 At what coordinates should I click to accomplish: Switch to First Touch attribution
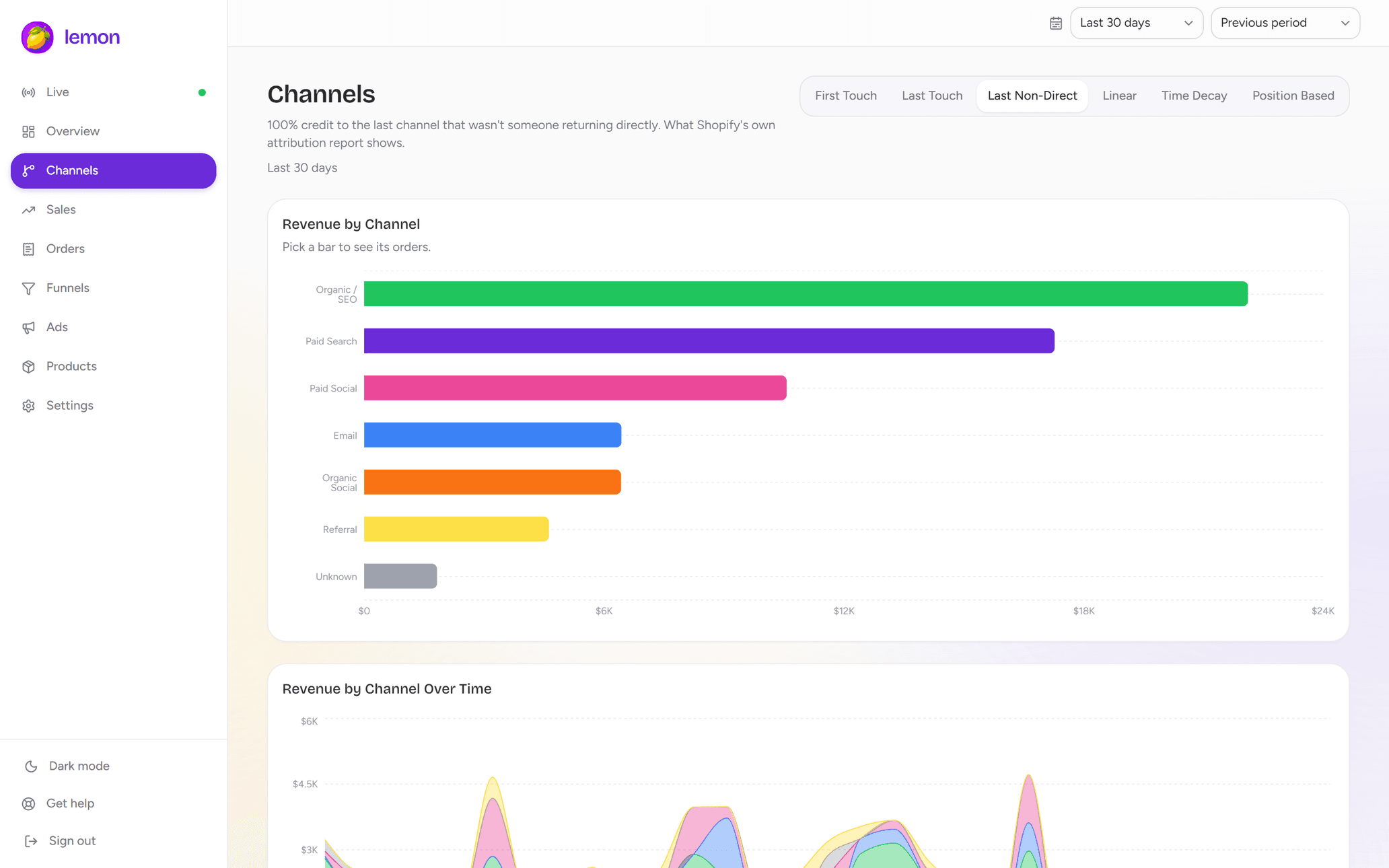click(846, 96)
